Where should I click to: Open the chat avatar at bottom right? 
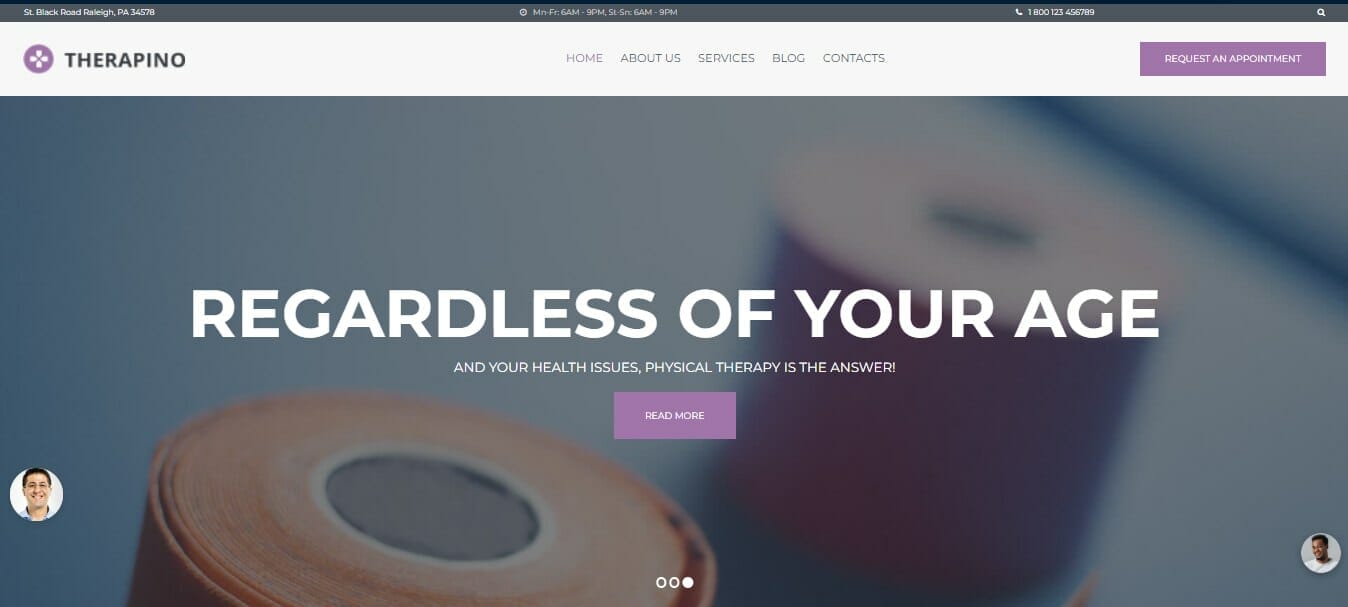1320,553
